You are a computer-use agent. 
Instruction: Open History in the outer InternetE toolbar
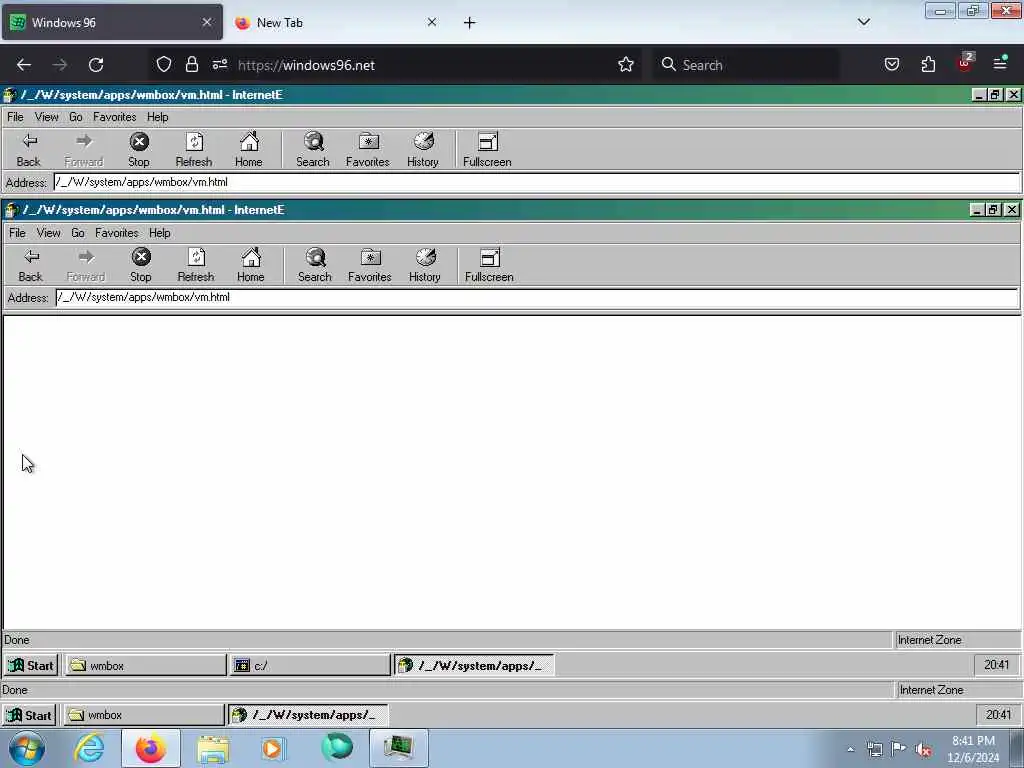click(x=423, y=150)
